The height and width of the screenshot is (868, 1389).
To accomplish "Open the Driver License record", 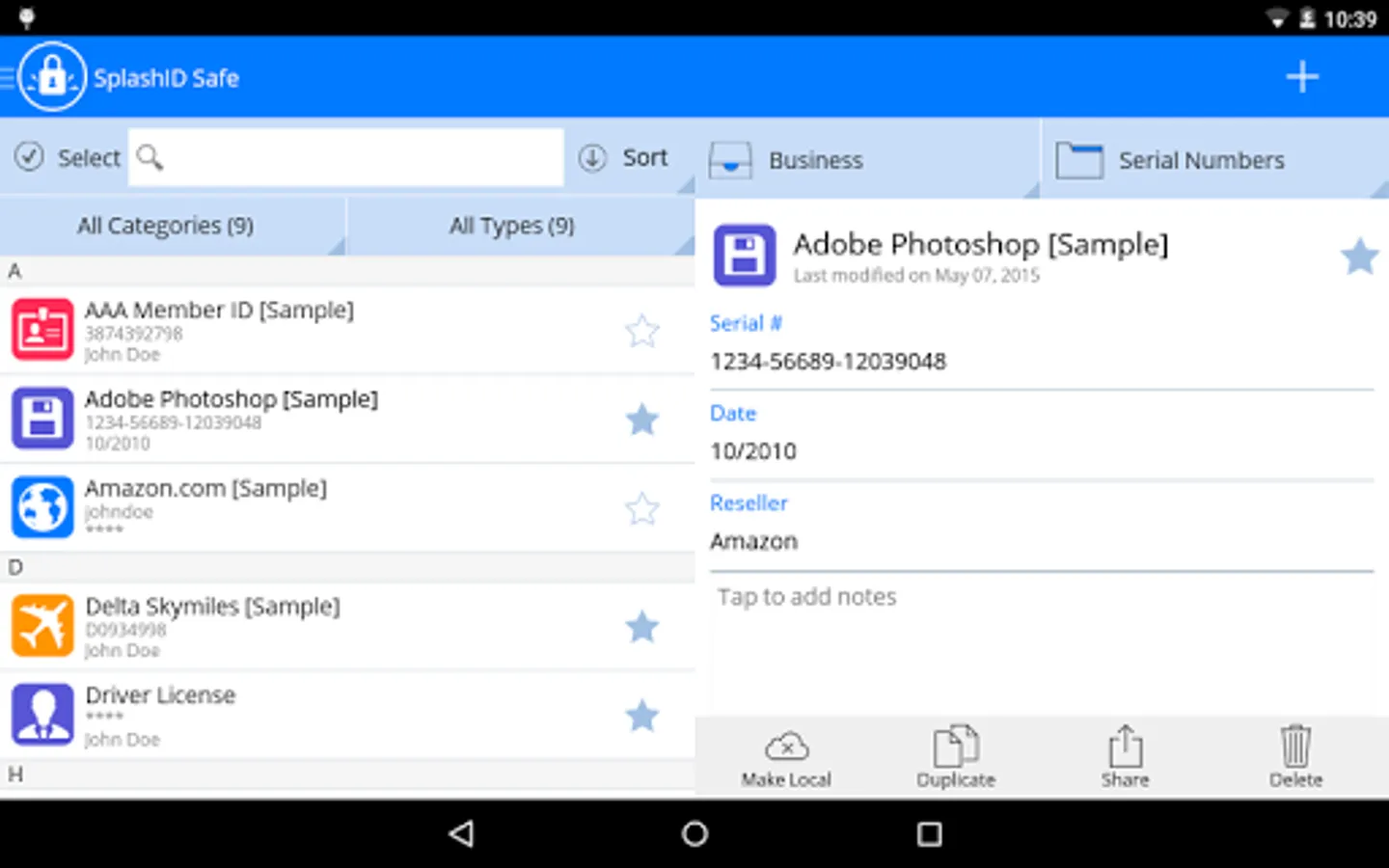I will 347,716.
